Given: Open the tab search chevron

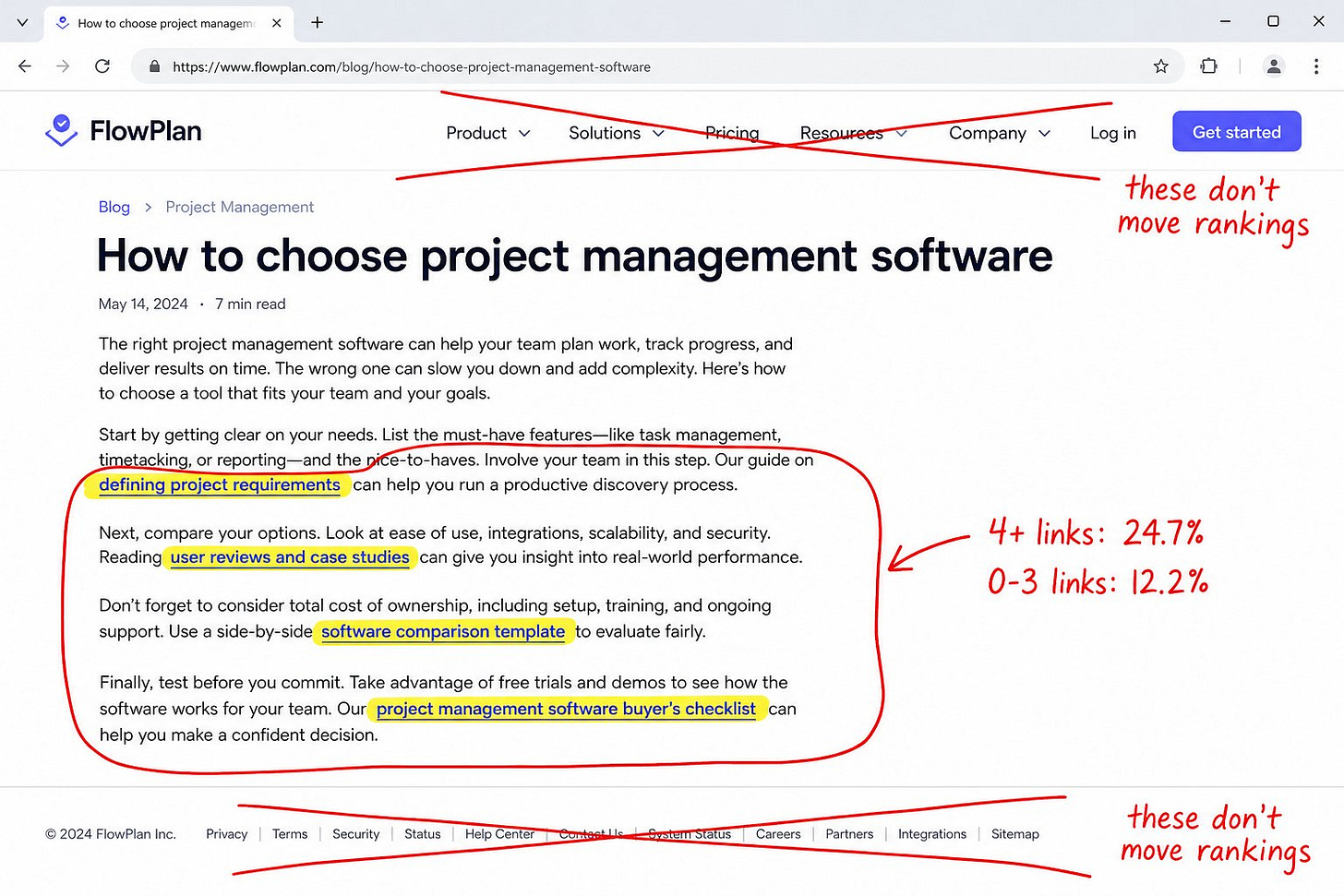Looking at the screenshot, I should point(22,22).
